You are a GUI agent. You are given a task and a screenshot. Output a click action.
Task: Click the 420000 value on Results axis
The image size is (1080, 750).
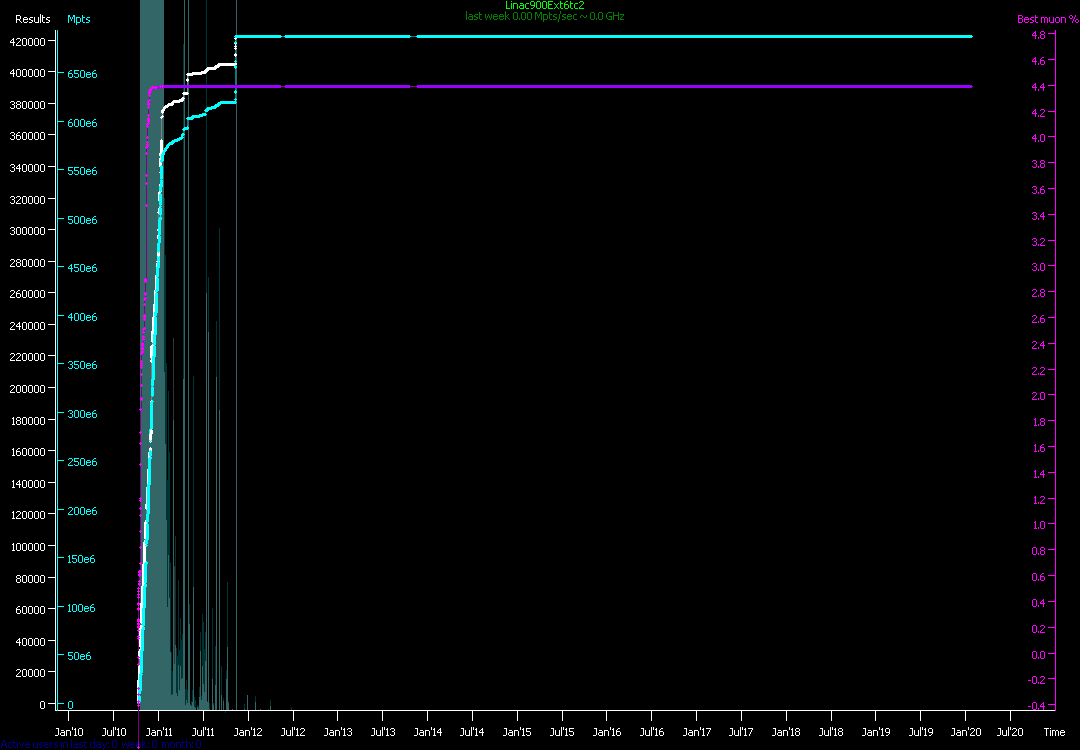[28, 41]
